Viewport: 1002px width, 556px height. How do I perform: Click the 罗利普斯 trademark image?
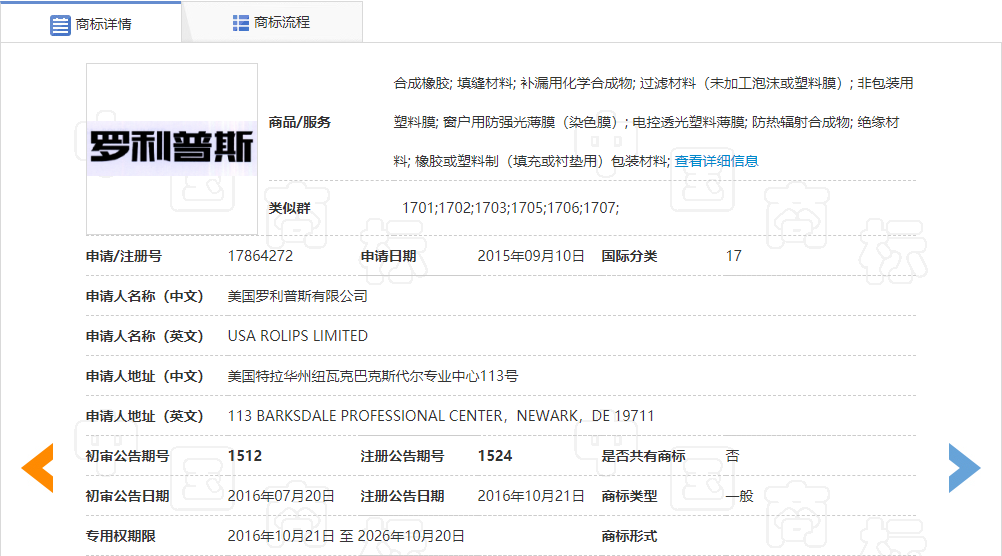pos(172,149)
